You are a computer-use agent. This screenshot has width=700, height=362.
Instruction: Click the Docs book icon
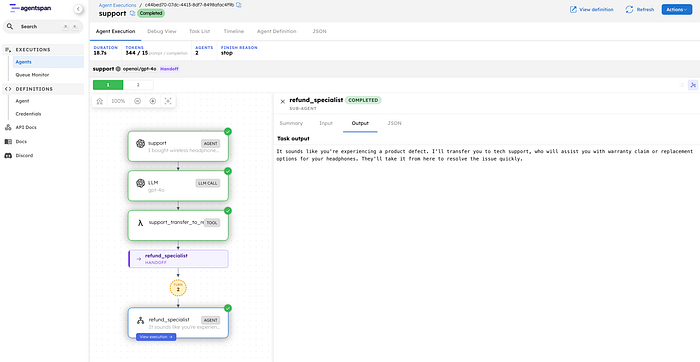click(8, 141)
